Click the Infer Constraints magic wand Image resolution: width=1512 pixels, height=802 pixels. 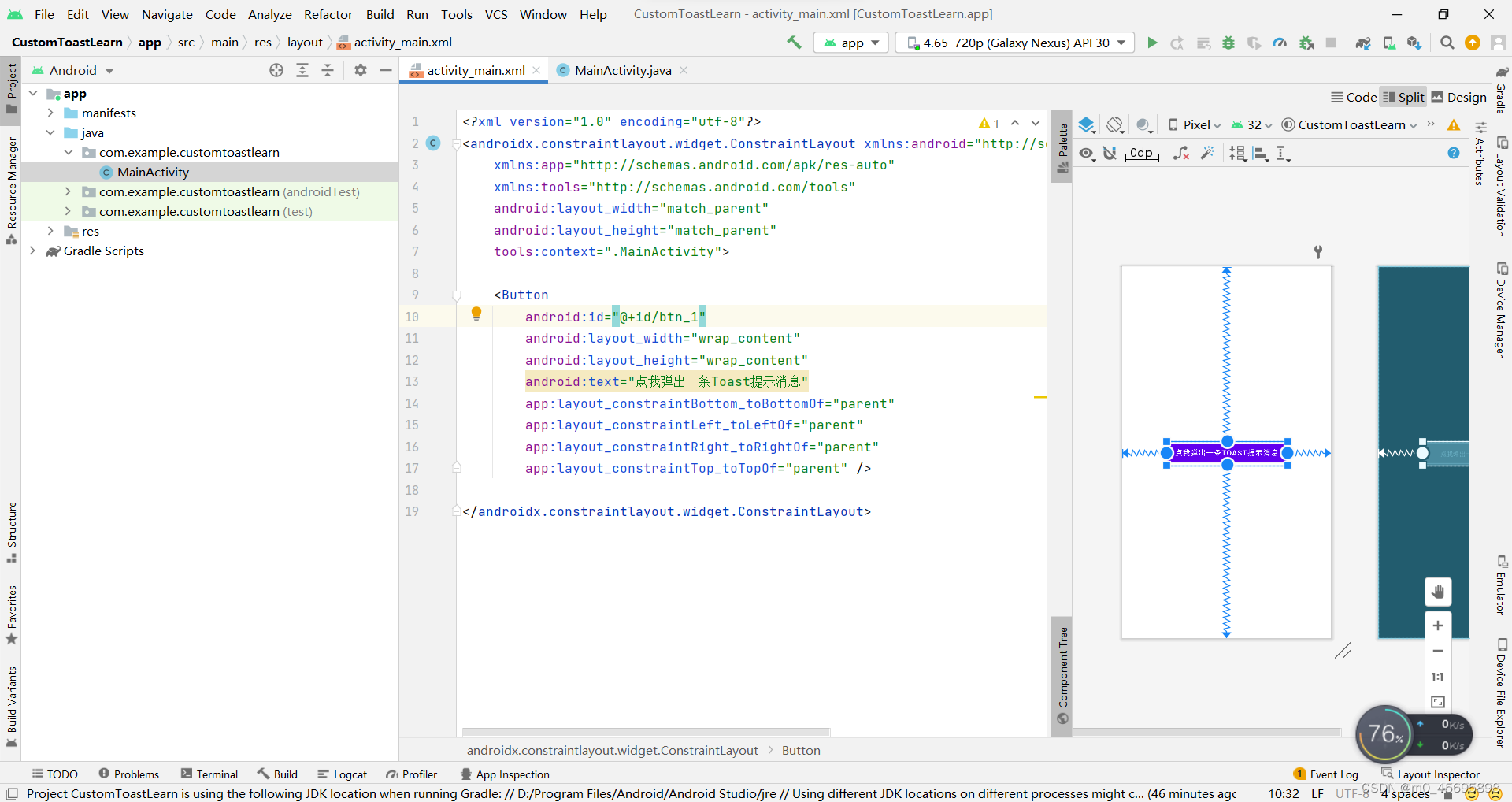[x=1207, y=153]
